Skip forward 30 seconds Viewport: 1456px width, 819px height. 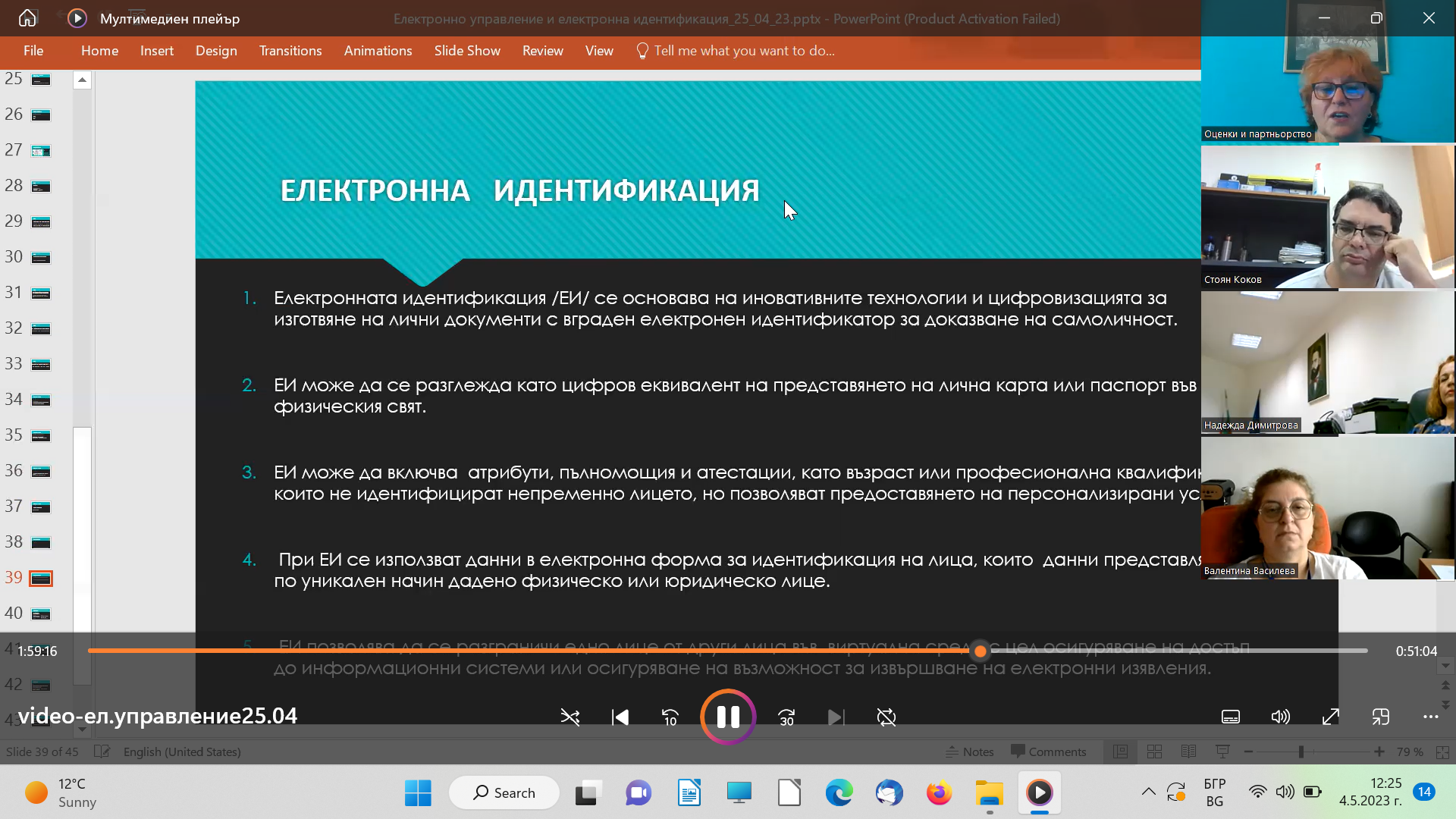[x=786, y=717]
